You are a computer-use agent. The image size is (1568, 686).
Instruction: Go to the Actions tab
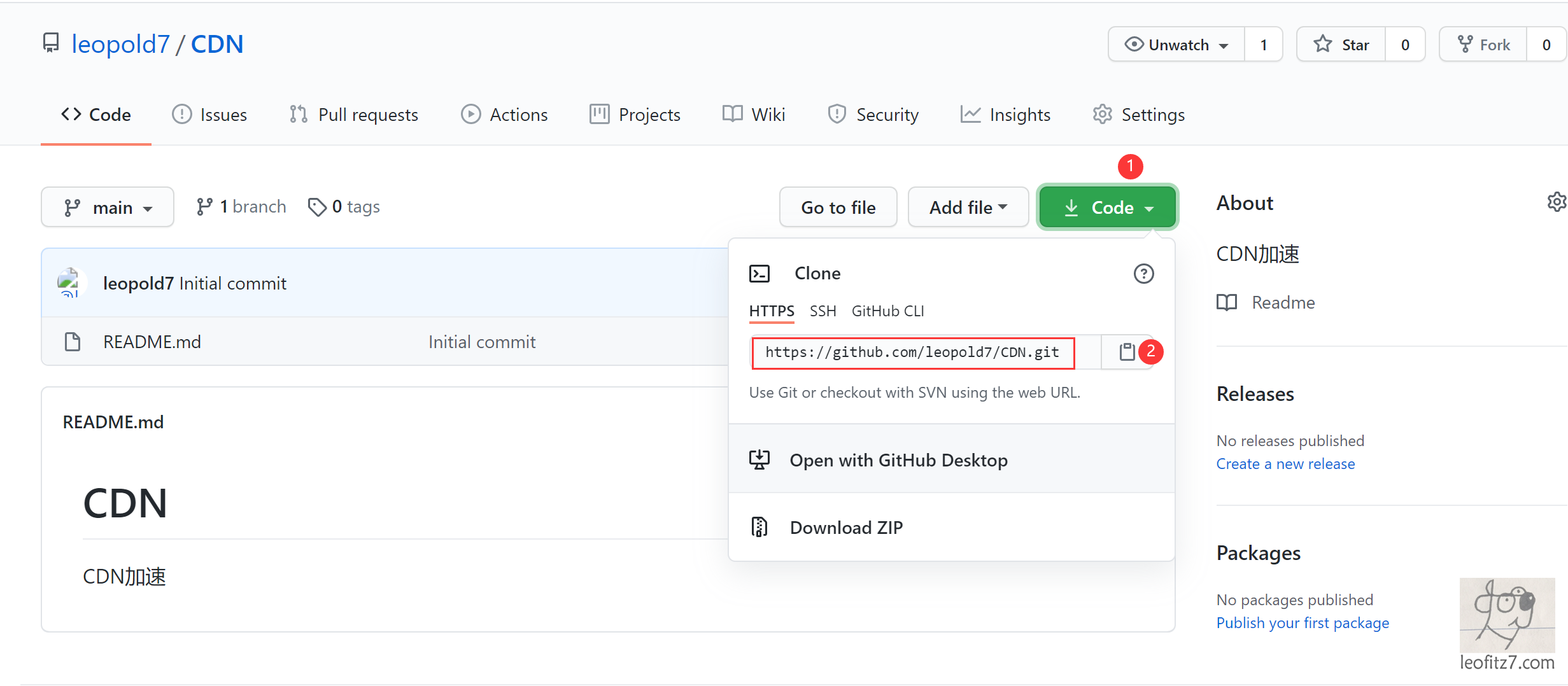(x=504, y=115)
